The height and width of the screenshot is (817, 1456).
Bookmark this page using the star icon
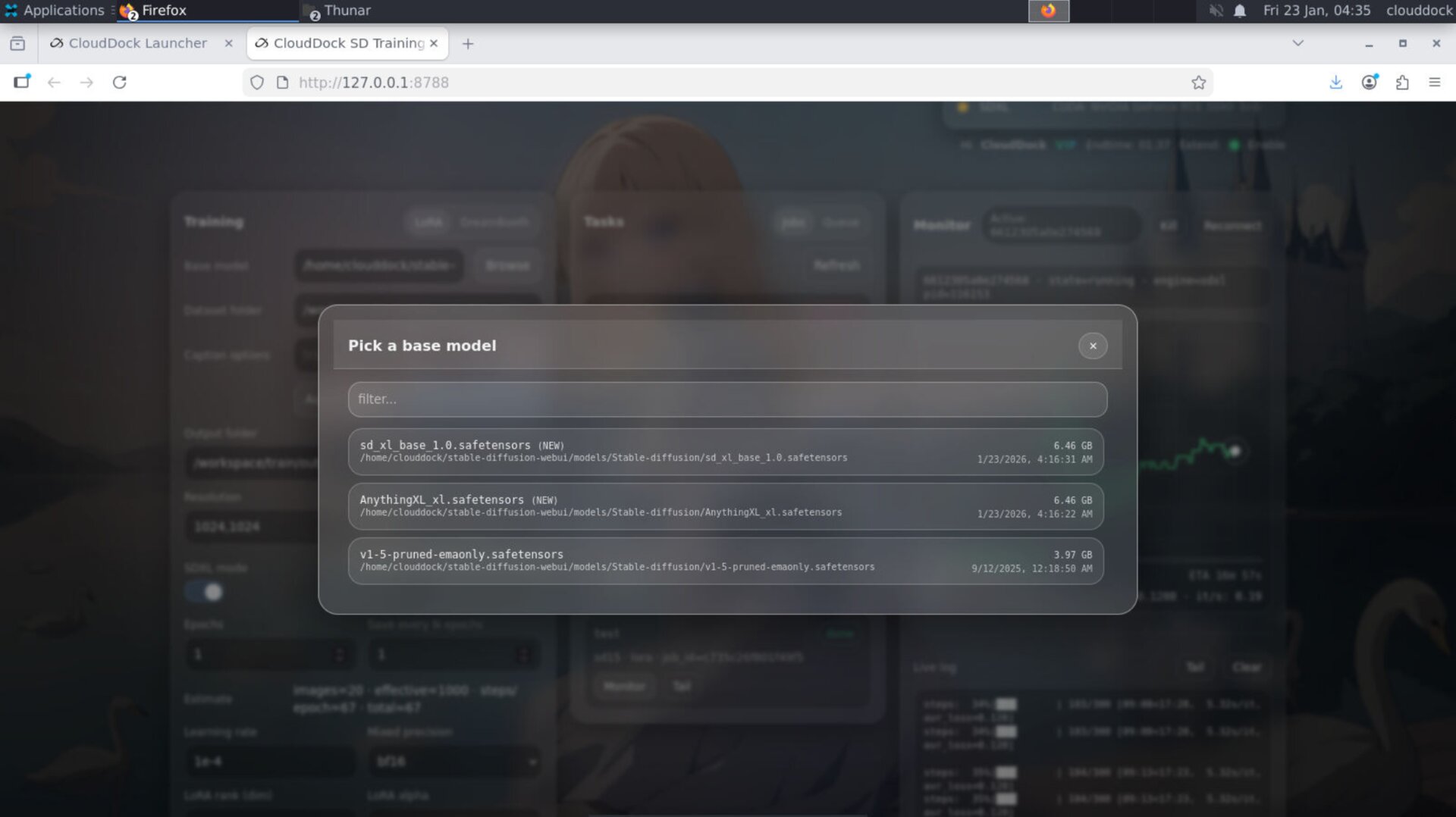coord(1199,83)
